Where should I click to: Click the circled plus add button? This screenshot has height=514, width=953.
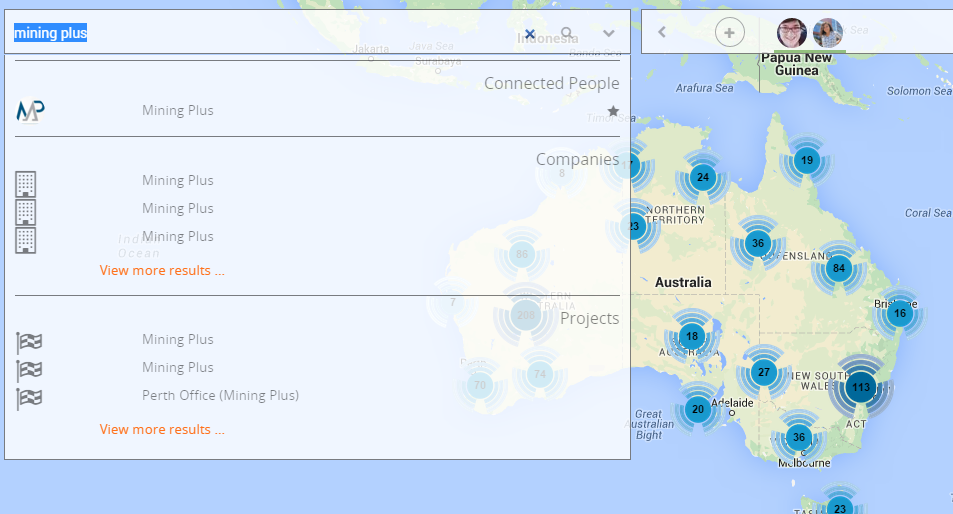[x=730, y=32]
